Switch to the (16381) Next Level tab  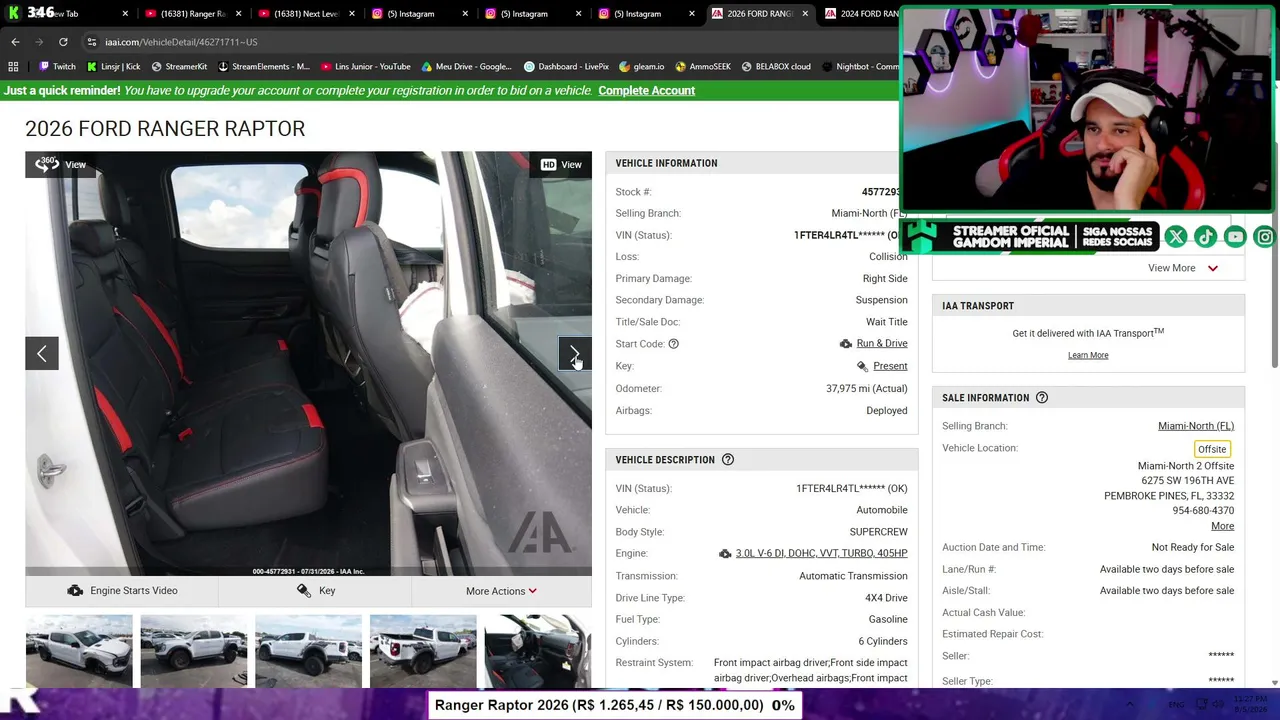click(x=306, y=14)
